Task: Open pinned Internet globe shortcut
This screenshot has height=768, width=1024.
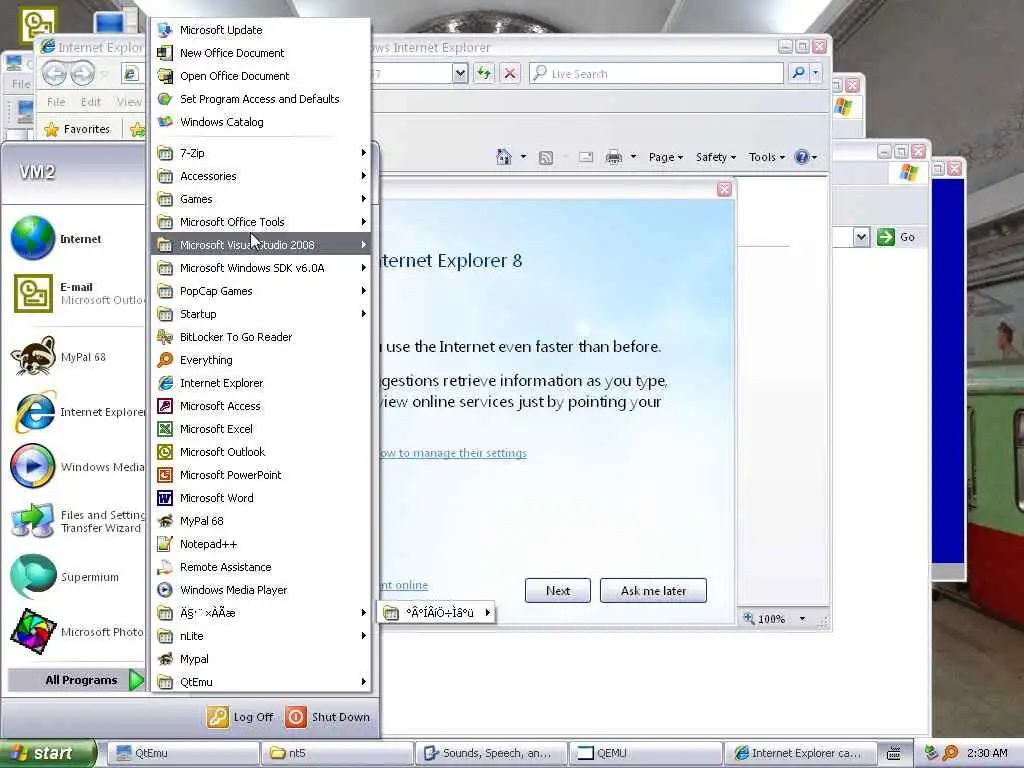Action: (75, 239)
